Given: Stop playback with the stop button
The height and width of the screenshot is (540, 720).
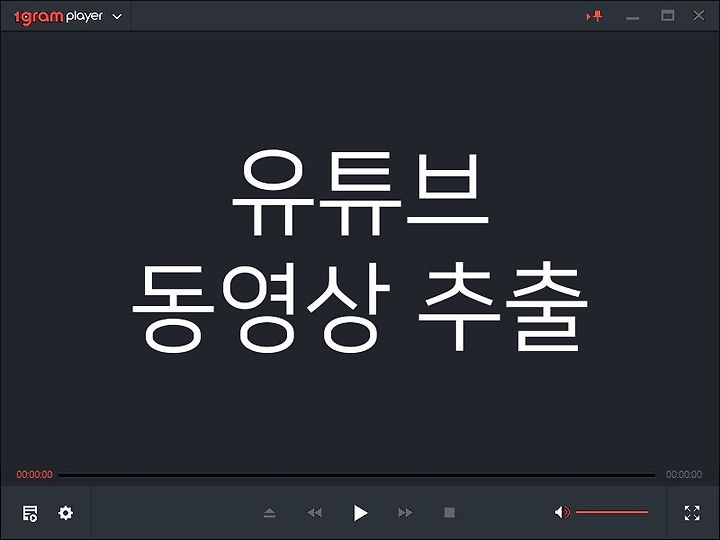Looking at the screenshot, I should point(450,512).
